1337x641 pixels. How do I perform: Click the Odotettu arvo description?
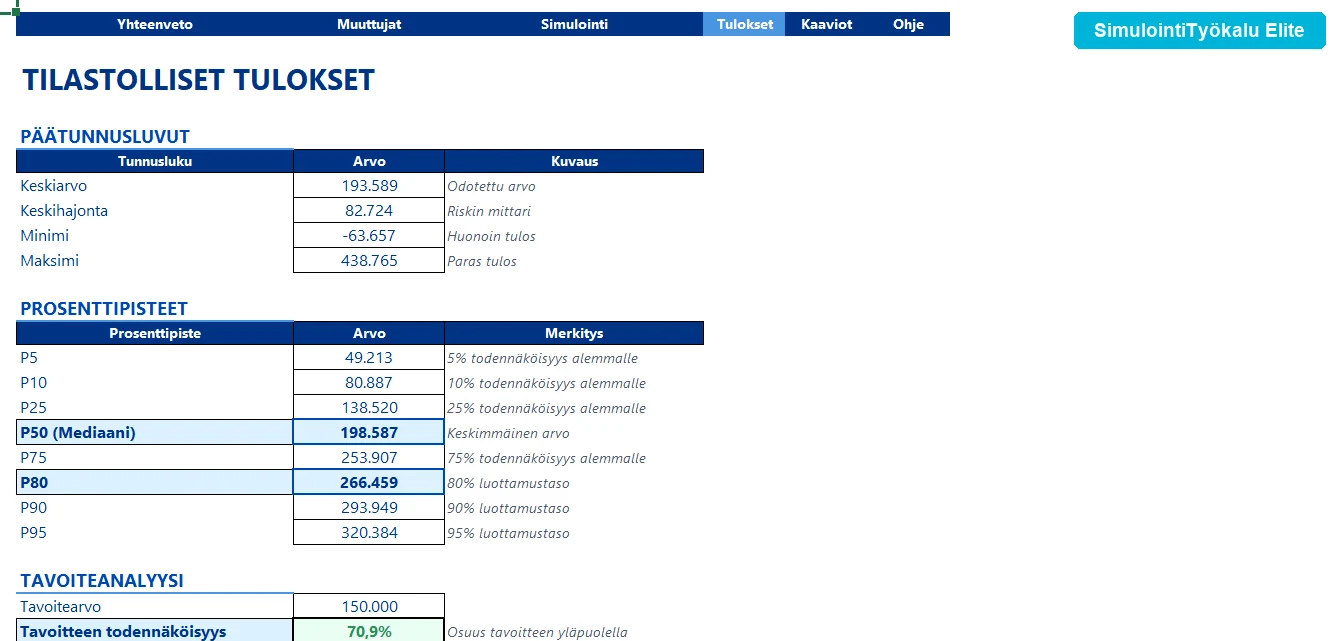coord(492,186)
